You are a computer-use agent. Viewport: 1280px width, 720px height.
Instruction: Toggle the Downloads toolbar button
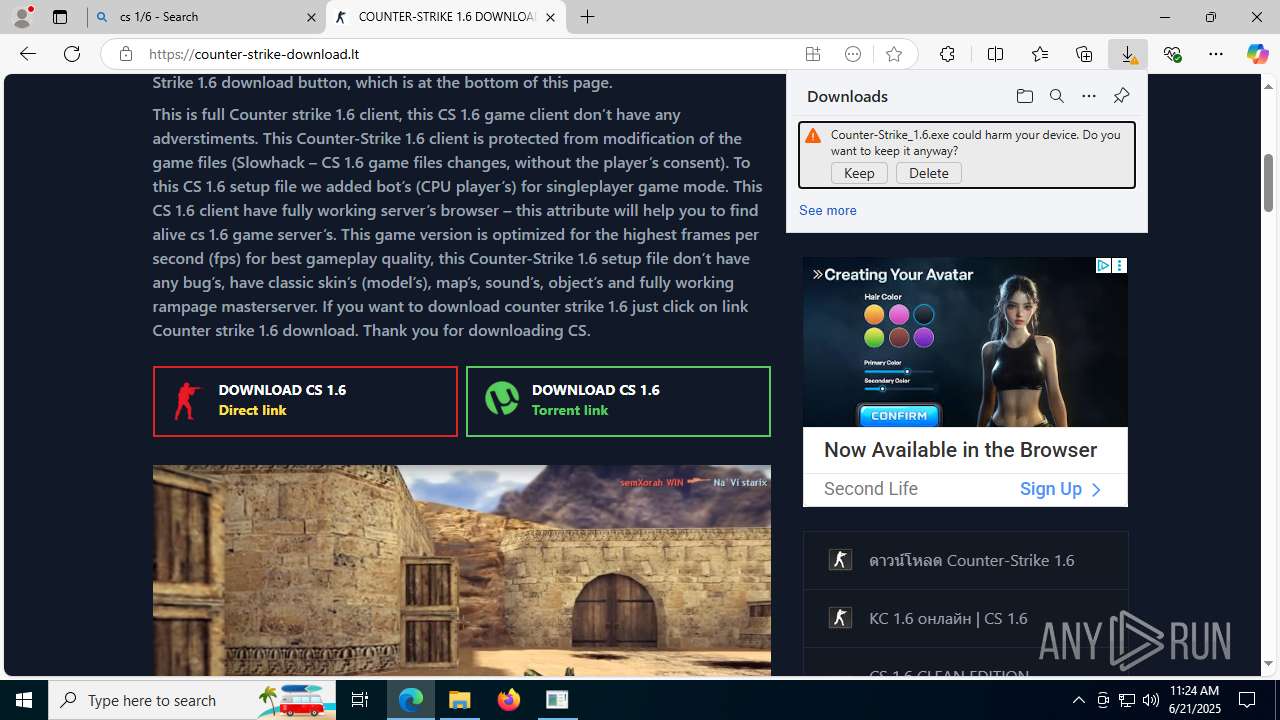1128,54
